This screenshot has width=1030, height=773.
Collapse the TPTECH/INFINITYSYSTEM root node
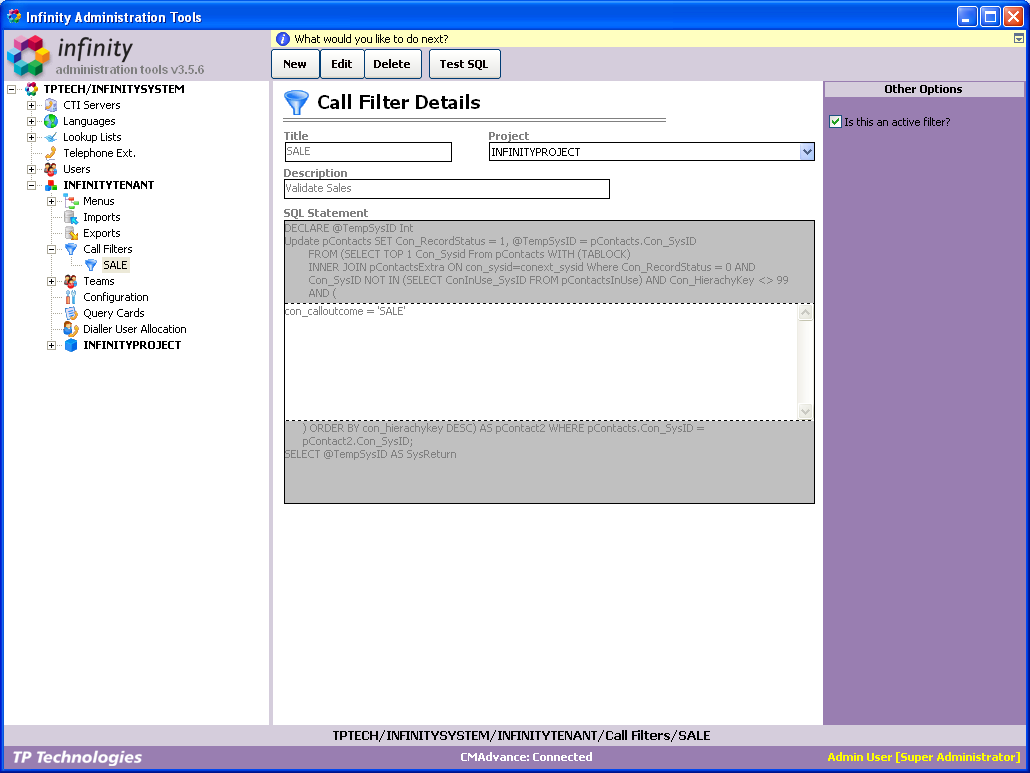pyautogui.click(x=11, y=89)
